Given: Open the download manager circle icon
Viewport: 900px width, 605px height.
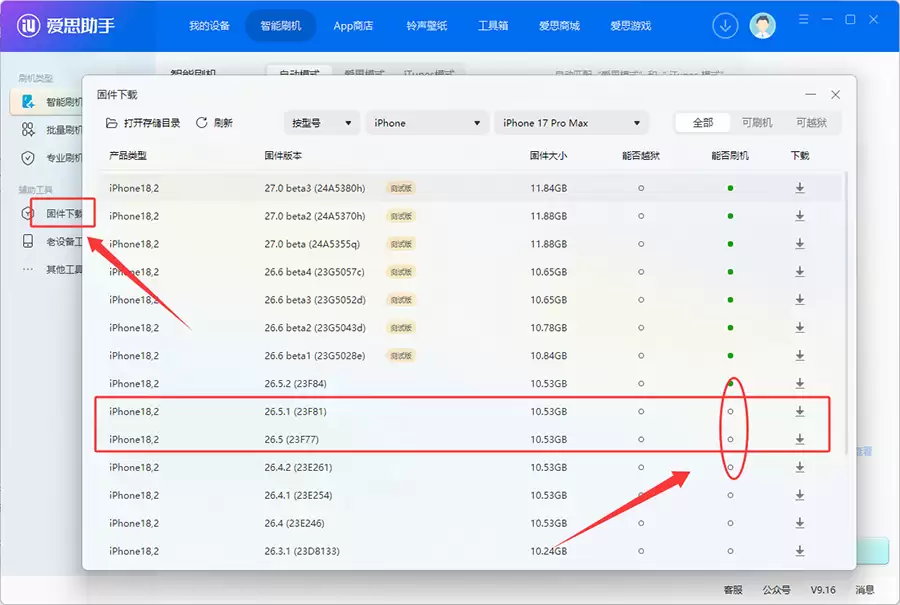Looking at the screenshot, I should (x=725, y=26).
